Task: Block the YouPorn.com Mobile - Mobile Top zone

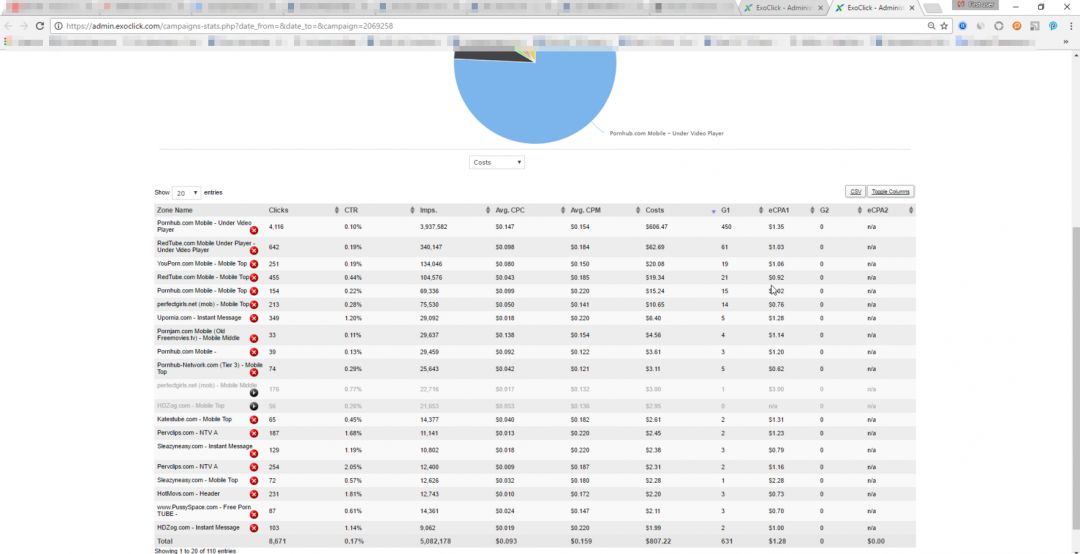Action: (x=253, y=264)
